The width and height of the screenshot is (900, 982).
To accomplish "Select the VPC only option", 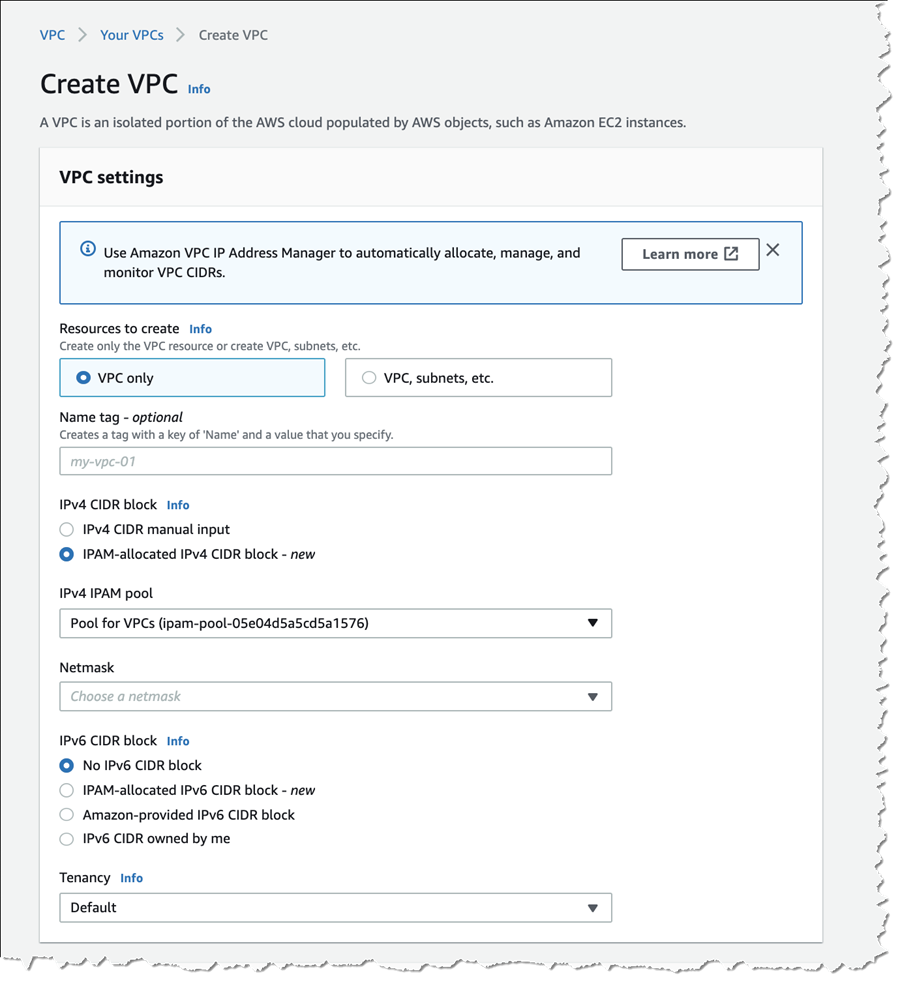I will tap(192, 378).
